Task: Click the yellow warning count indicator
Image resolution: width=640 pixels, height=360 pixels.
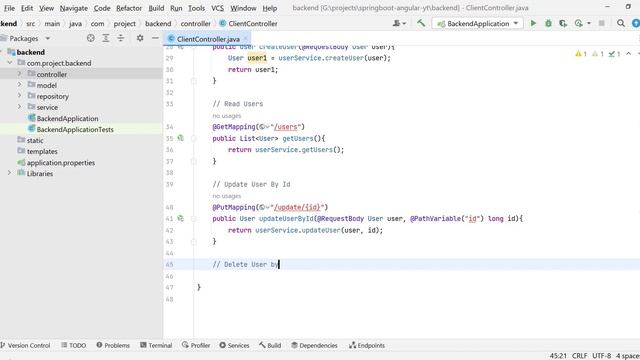Action: click(581, 53)
